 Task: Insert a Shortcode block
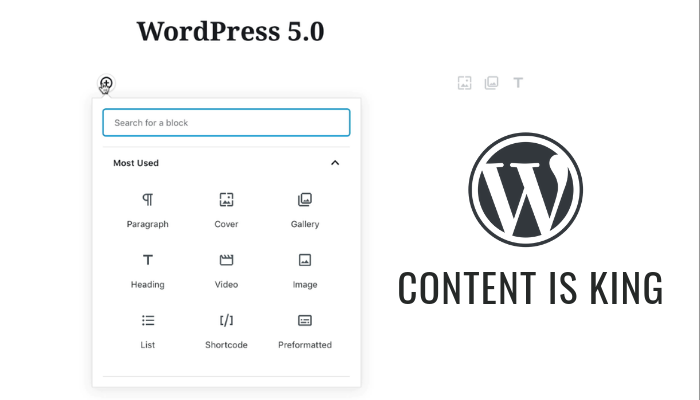click(x=226, y=330)
